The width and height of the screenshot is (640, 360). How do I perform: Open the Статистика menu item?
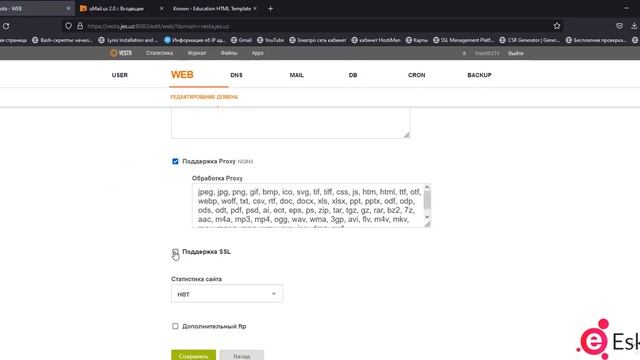[x=160, y=53]
